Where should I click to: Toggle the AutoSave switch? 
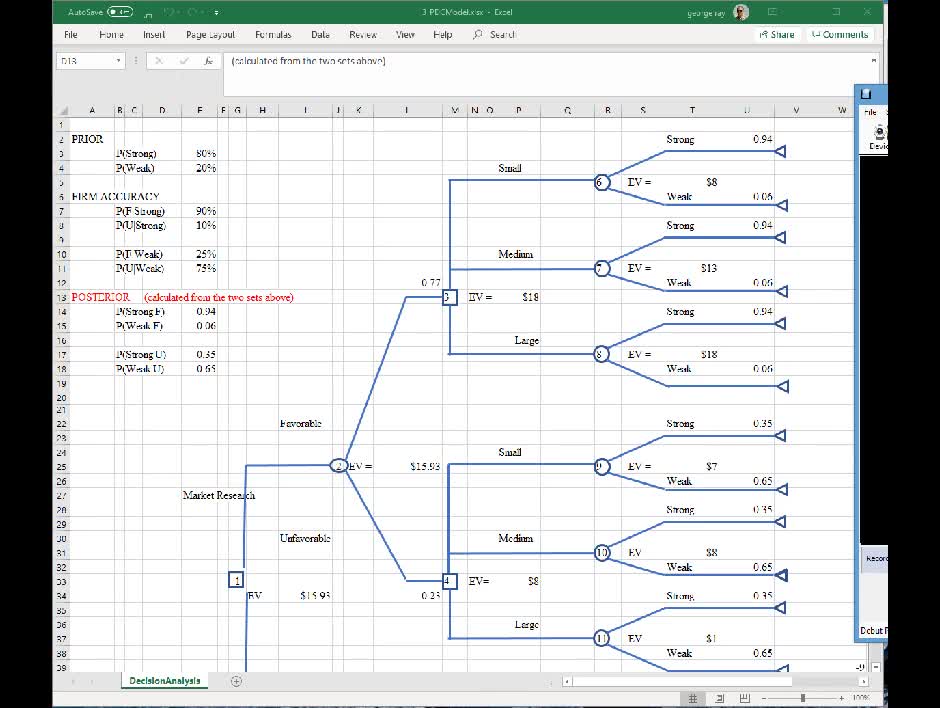pyautogui.click(x=120, y=13)
